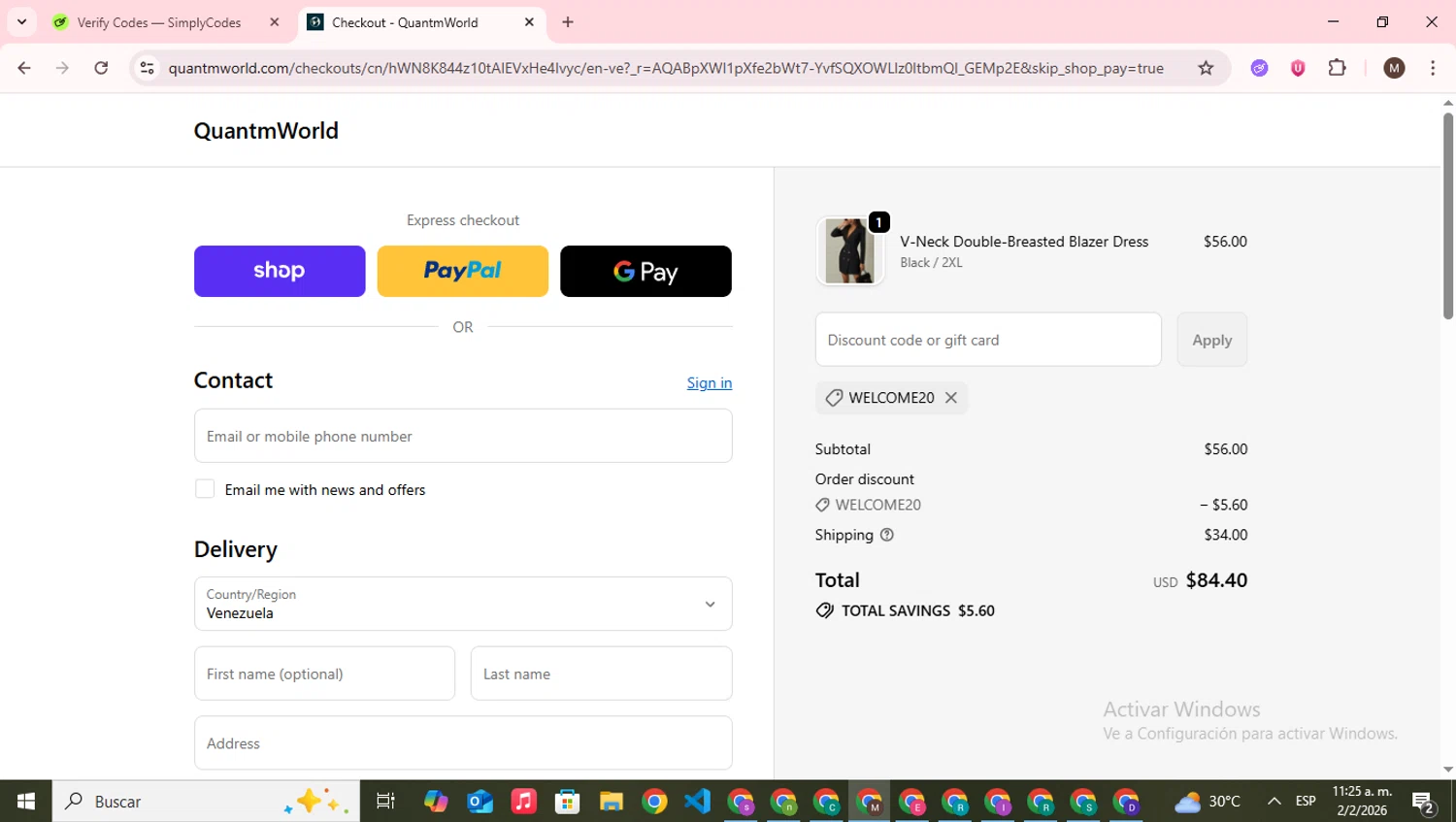The image size is (1456, 822).
Task: Open the Windows notification center
Action: (1424, 803)
